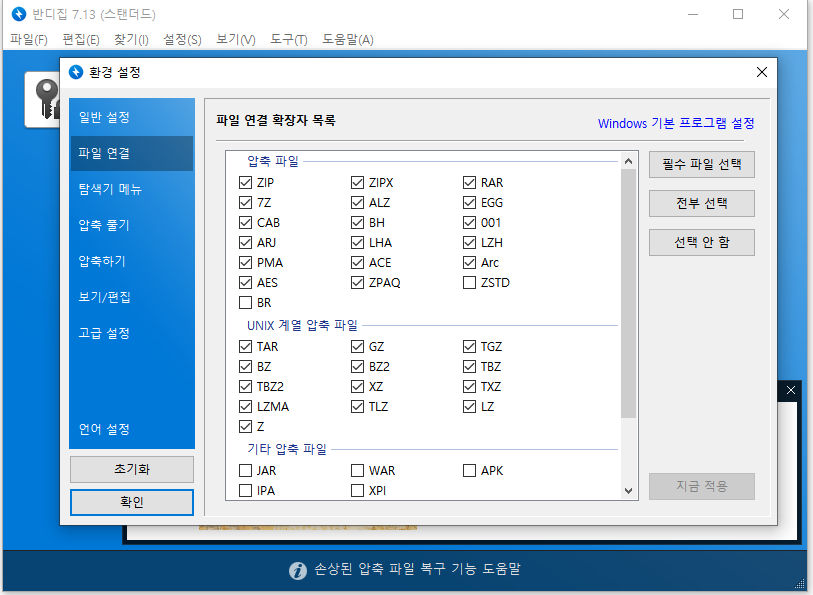This screenshot has width=813, height=595.
Task: Toggle the ACE file association
Action: (x=357, y=263)
